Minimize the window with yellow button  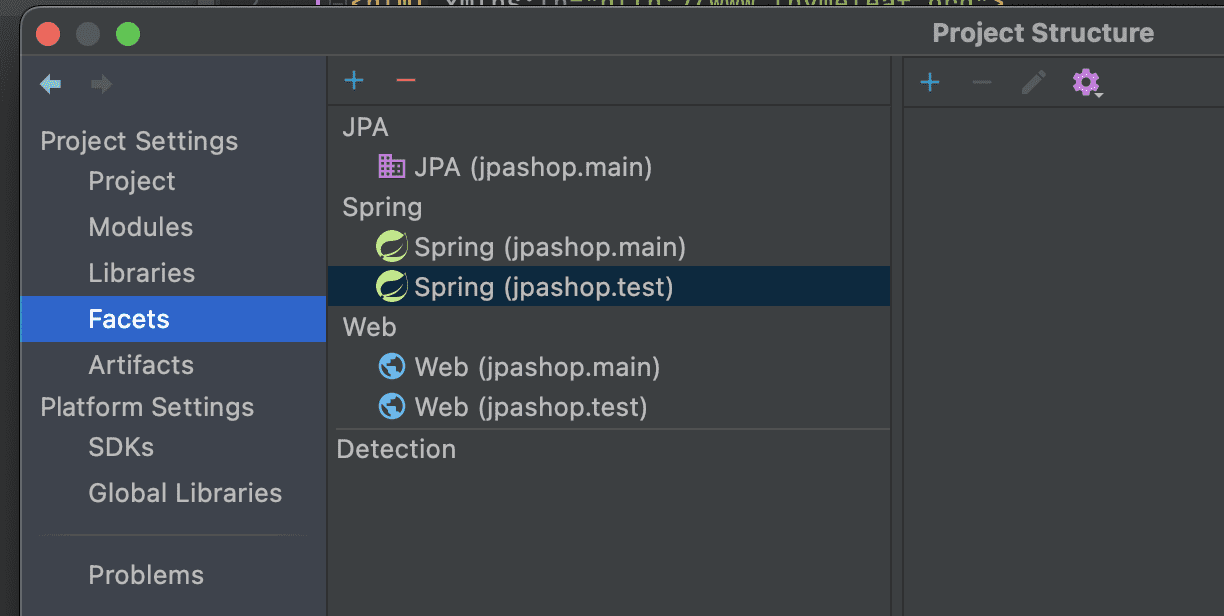(x=88, y=34)
